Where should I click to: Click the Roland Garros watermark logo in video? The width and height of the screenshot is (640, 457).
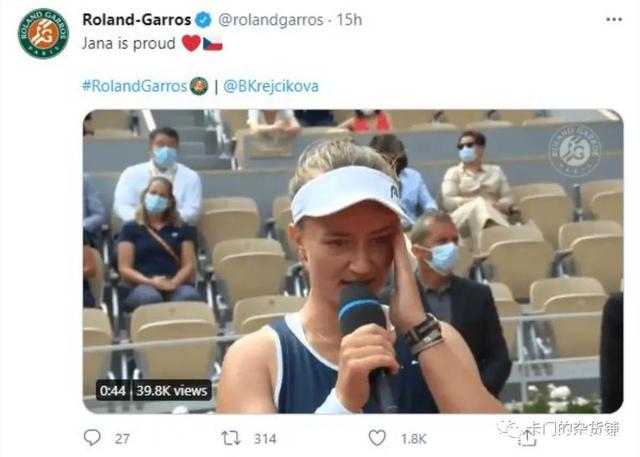point(575,151)
